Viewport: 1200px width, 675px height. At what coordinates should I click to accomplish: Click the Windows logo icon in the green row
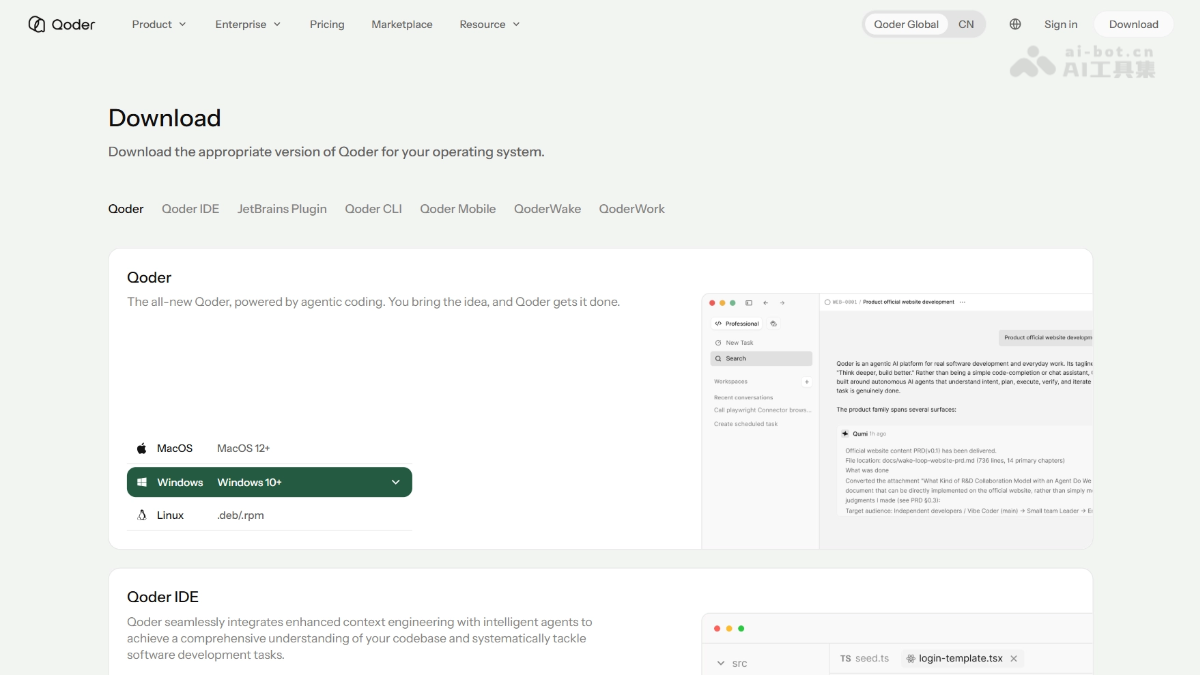pos(142,482)
